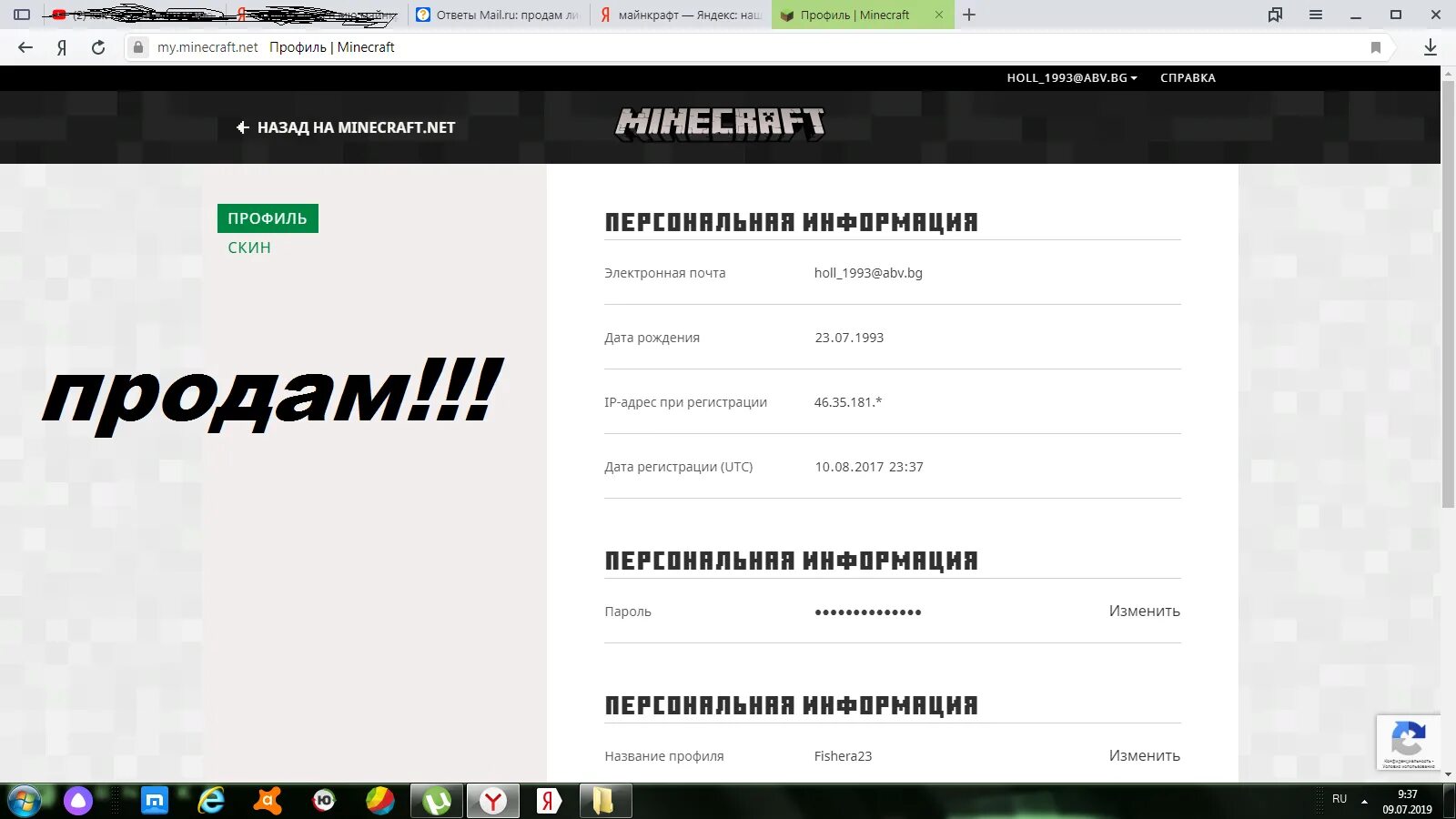Open the red Я Yandex taskbar icon

549,801
